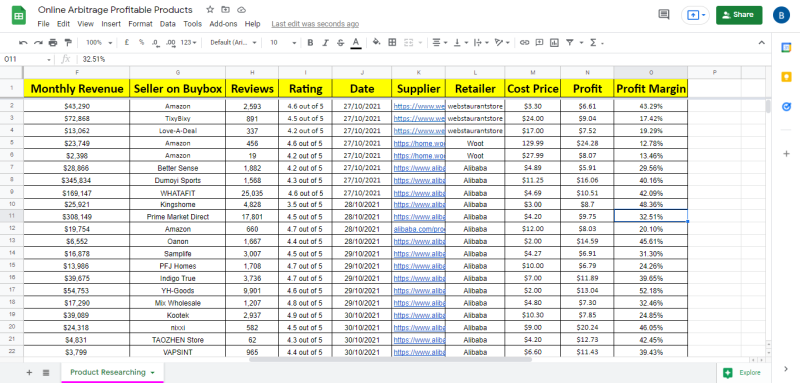This screenshot has width=800, height=383.
Task: Open the present to meeting button
Action: (x=695, y=15)
